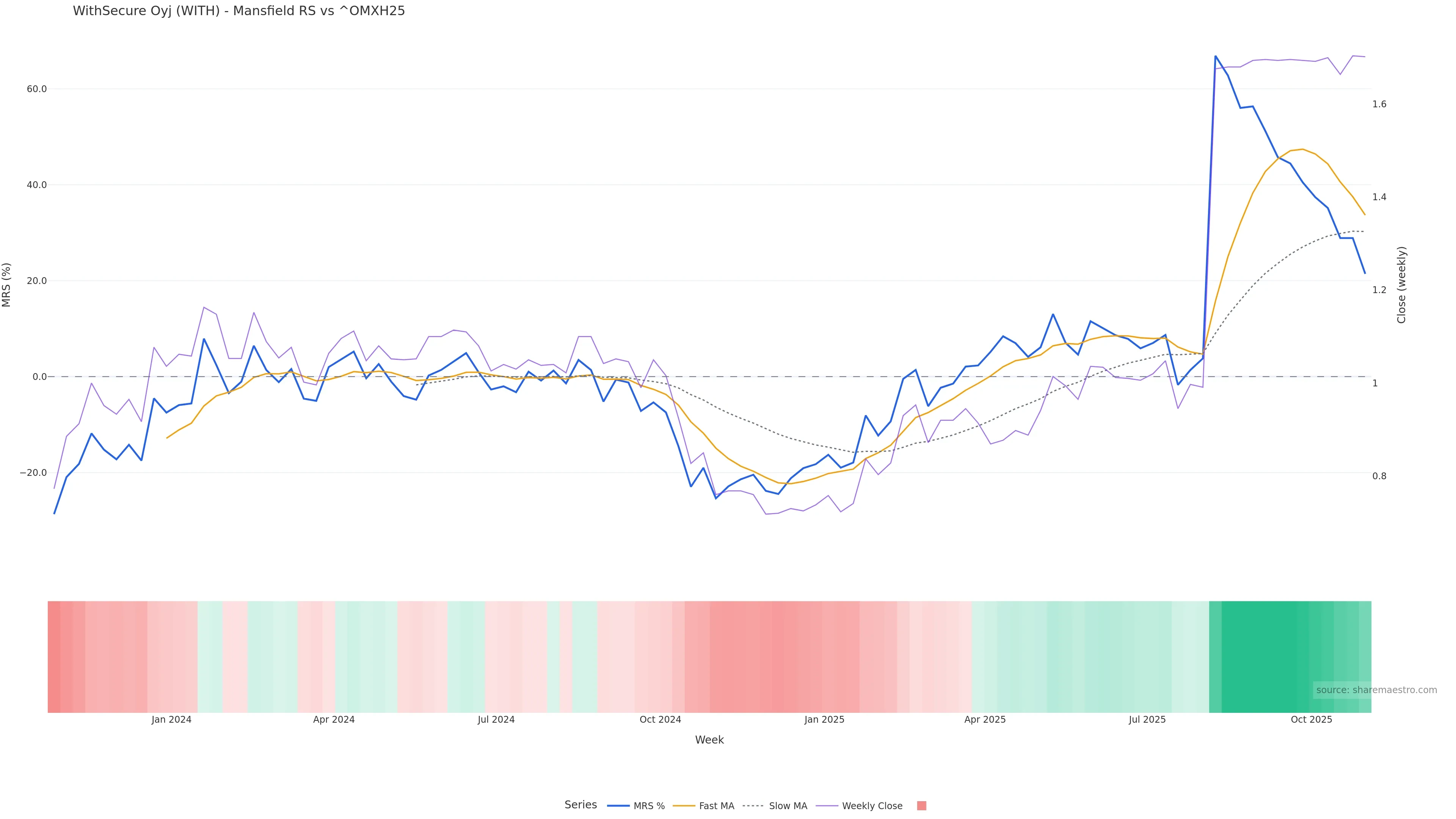Click the Apr 2024 x-axis tick label

pyautogui.click(x=334, y=720)
